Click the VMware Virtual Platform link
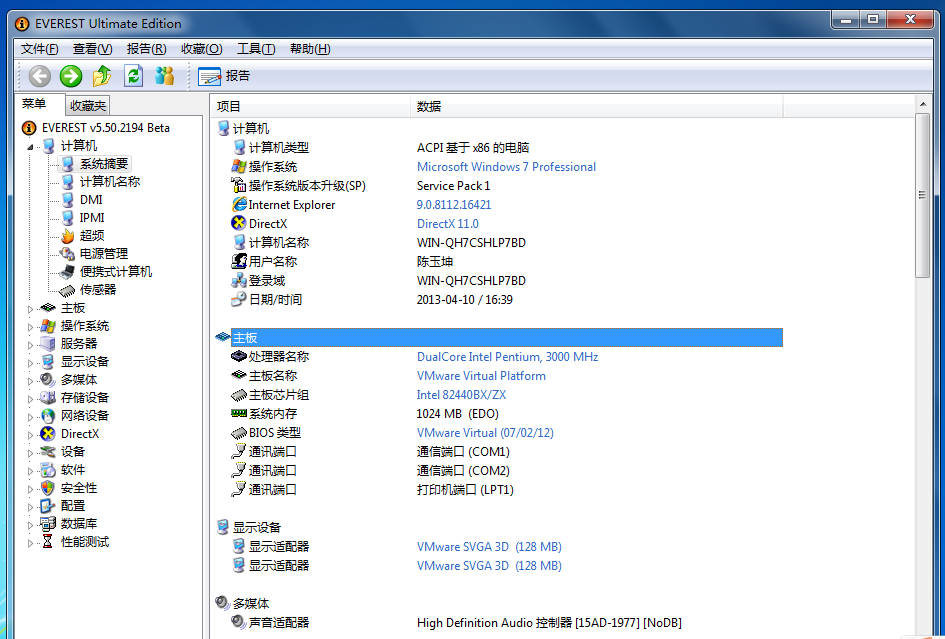 481,376
